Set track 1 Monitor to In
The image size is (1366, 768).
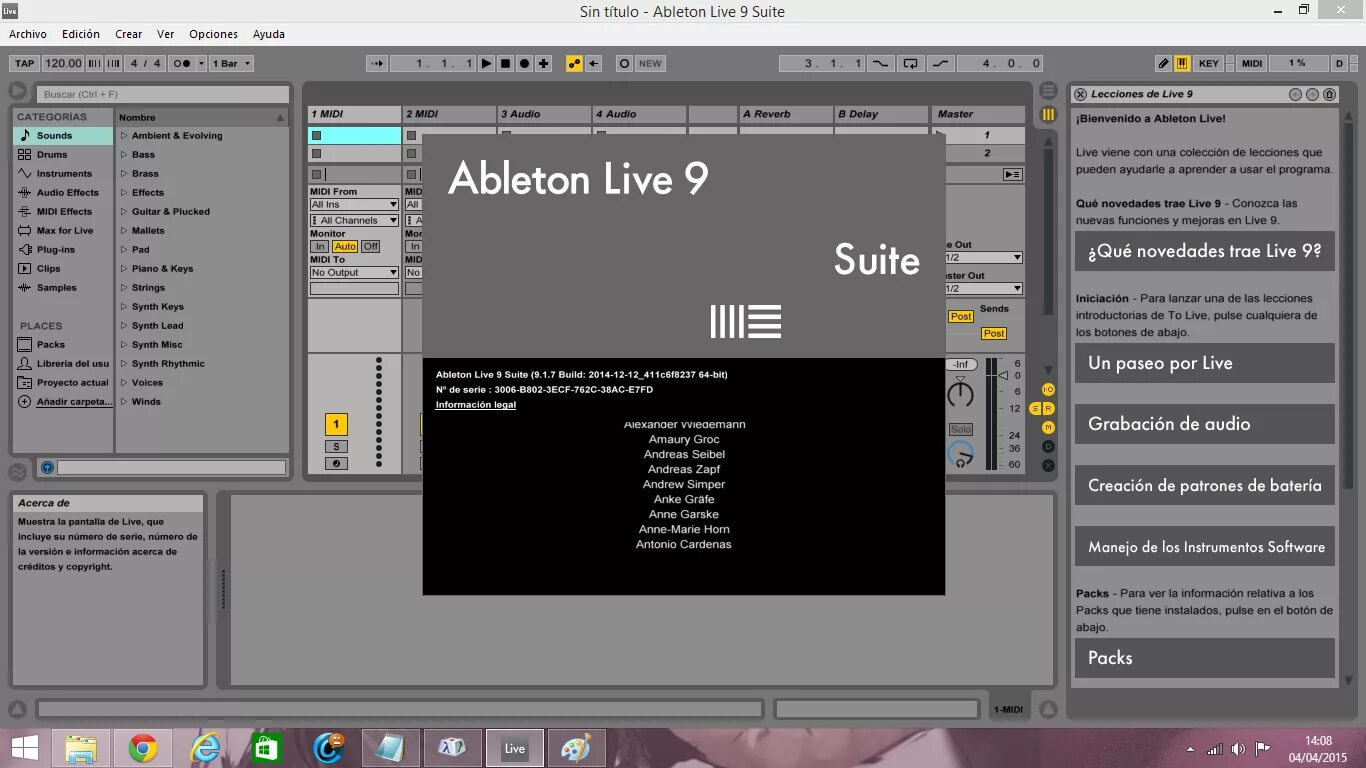coord(319,247)
